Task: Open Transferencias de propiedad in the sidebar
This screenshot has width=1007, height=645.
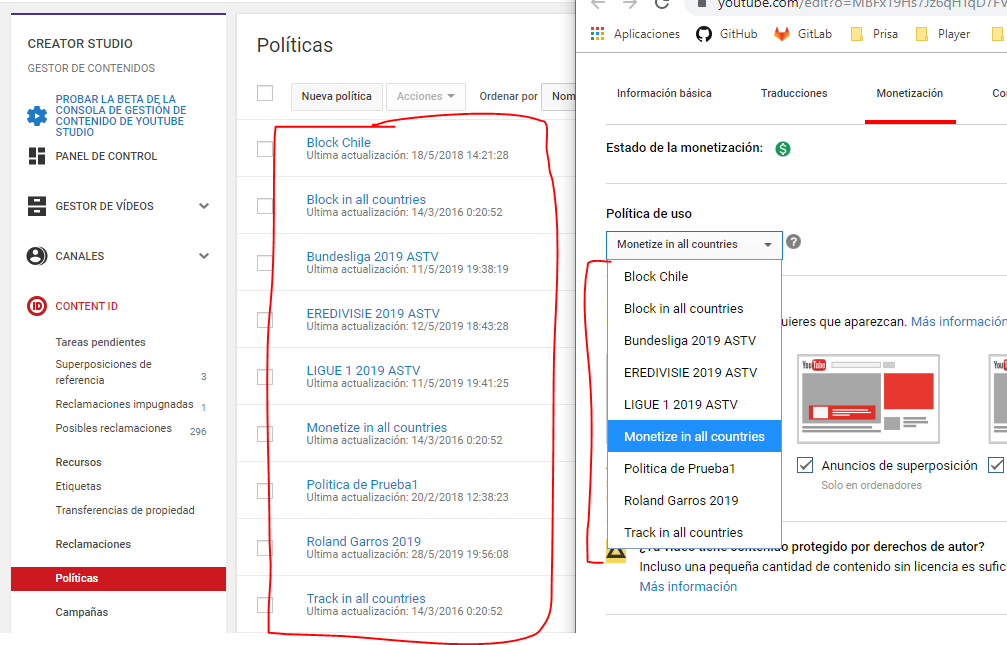Action: 125,510
